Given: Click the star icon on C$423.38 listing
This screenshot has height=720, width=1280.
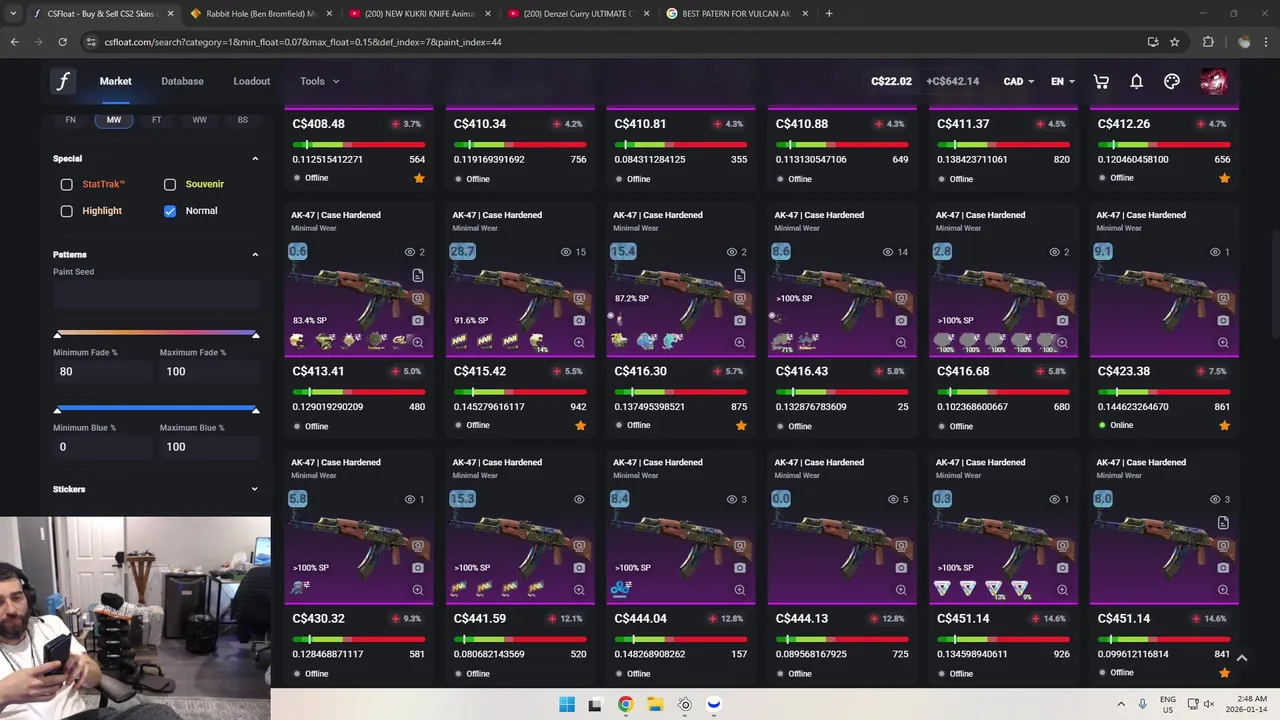Looking at the screenshot, I should point(1225,425).
